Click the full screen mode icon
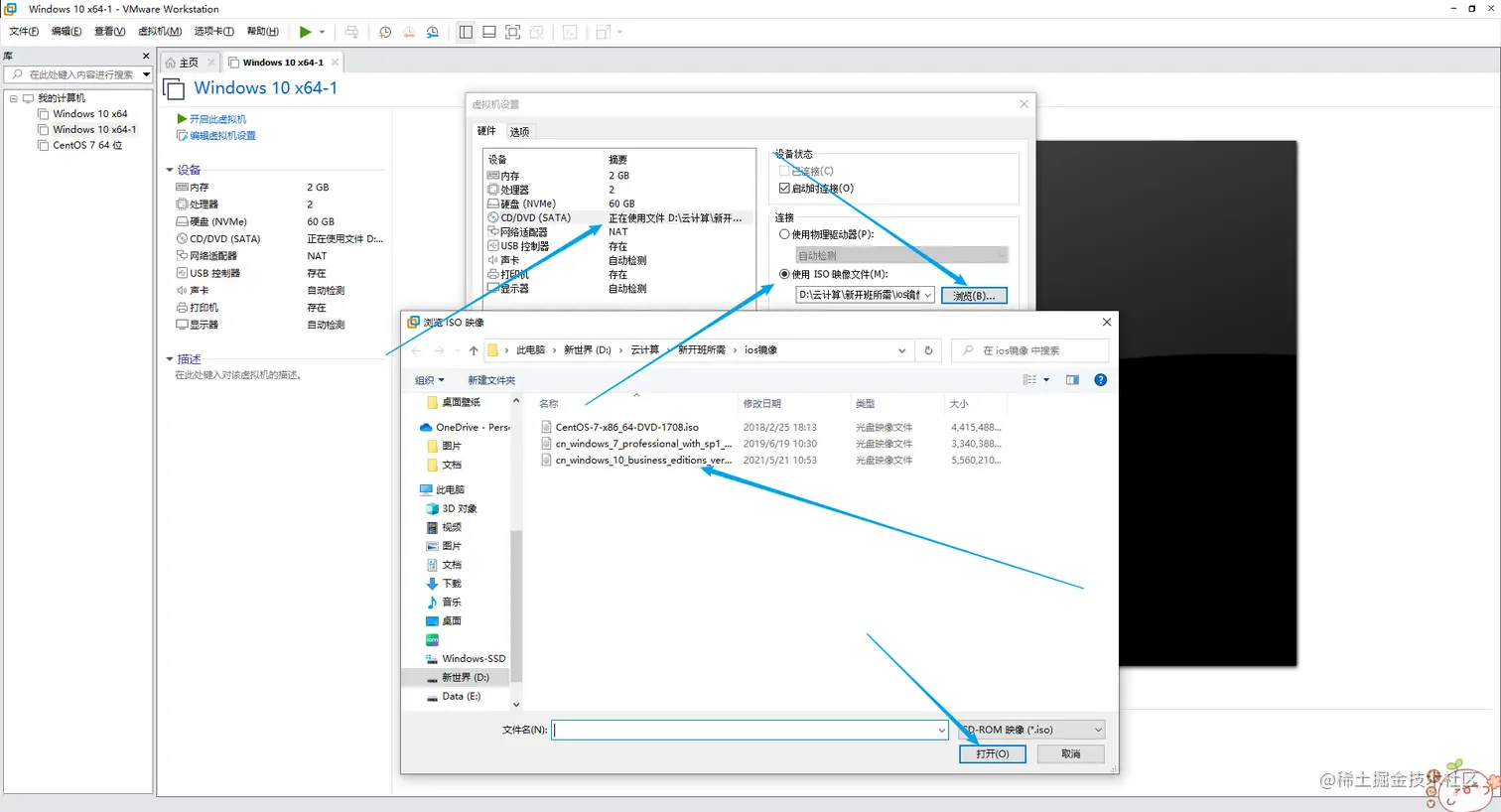This screenshot has width=1501, height=812. tap(513, 32)
